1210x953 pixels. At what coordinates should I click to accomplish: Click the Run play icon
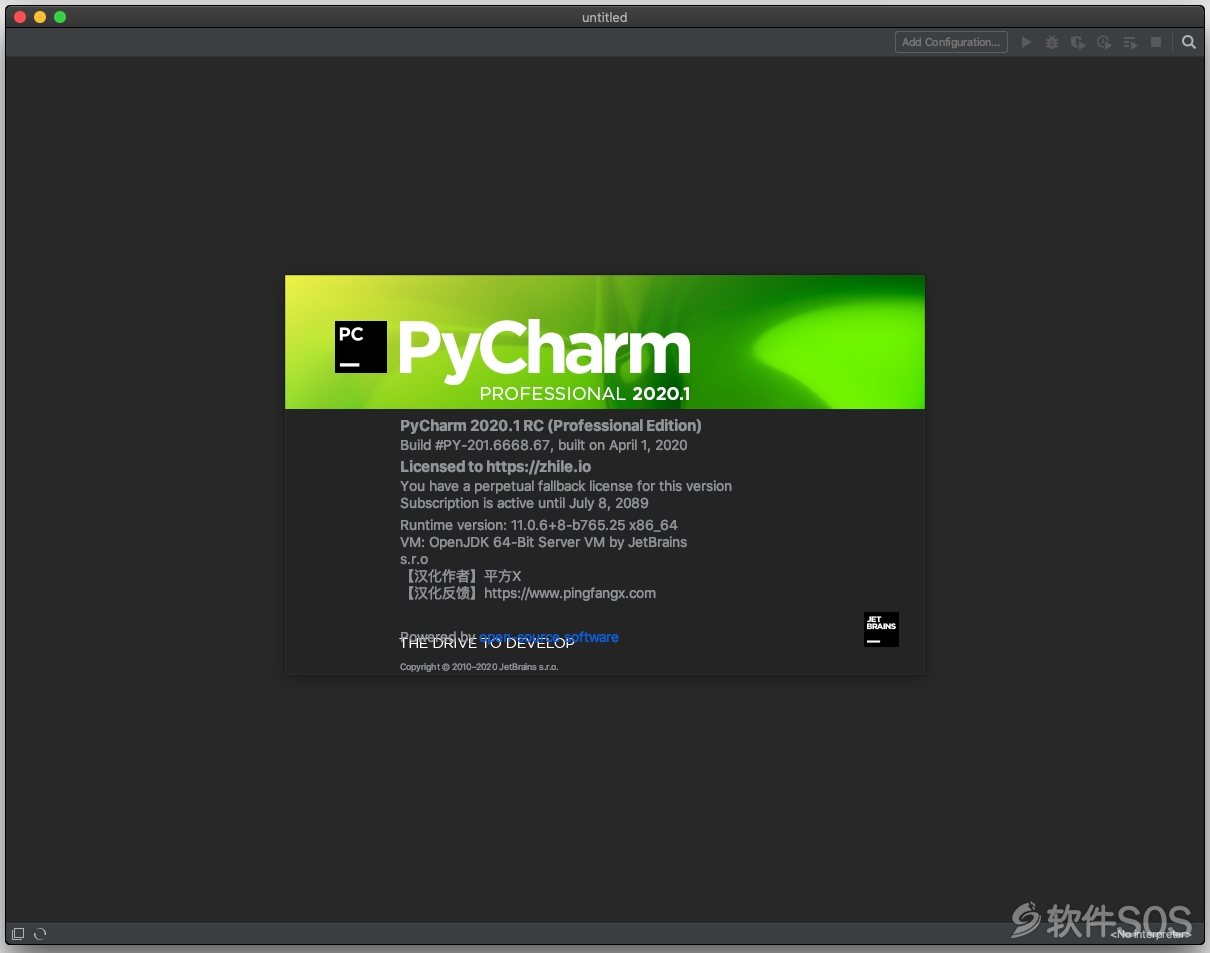(x=1026, y=42)
